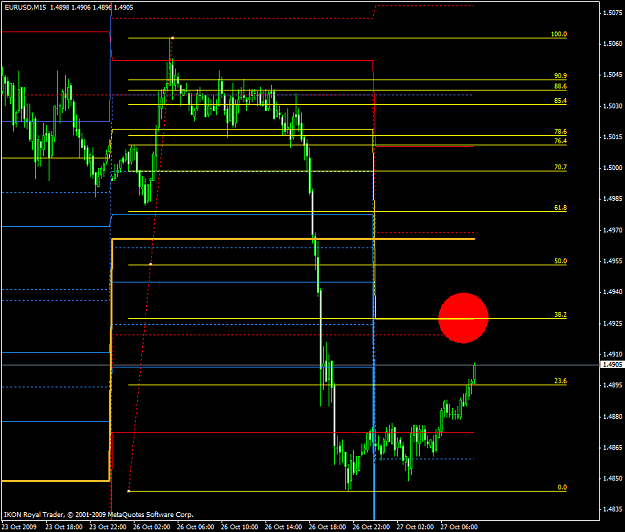Select the Fibonacci anchor point at the 100.0 line
This screenshot has height=532, width=625.
pos(172,38)
